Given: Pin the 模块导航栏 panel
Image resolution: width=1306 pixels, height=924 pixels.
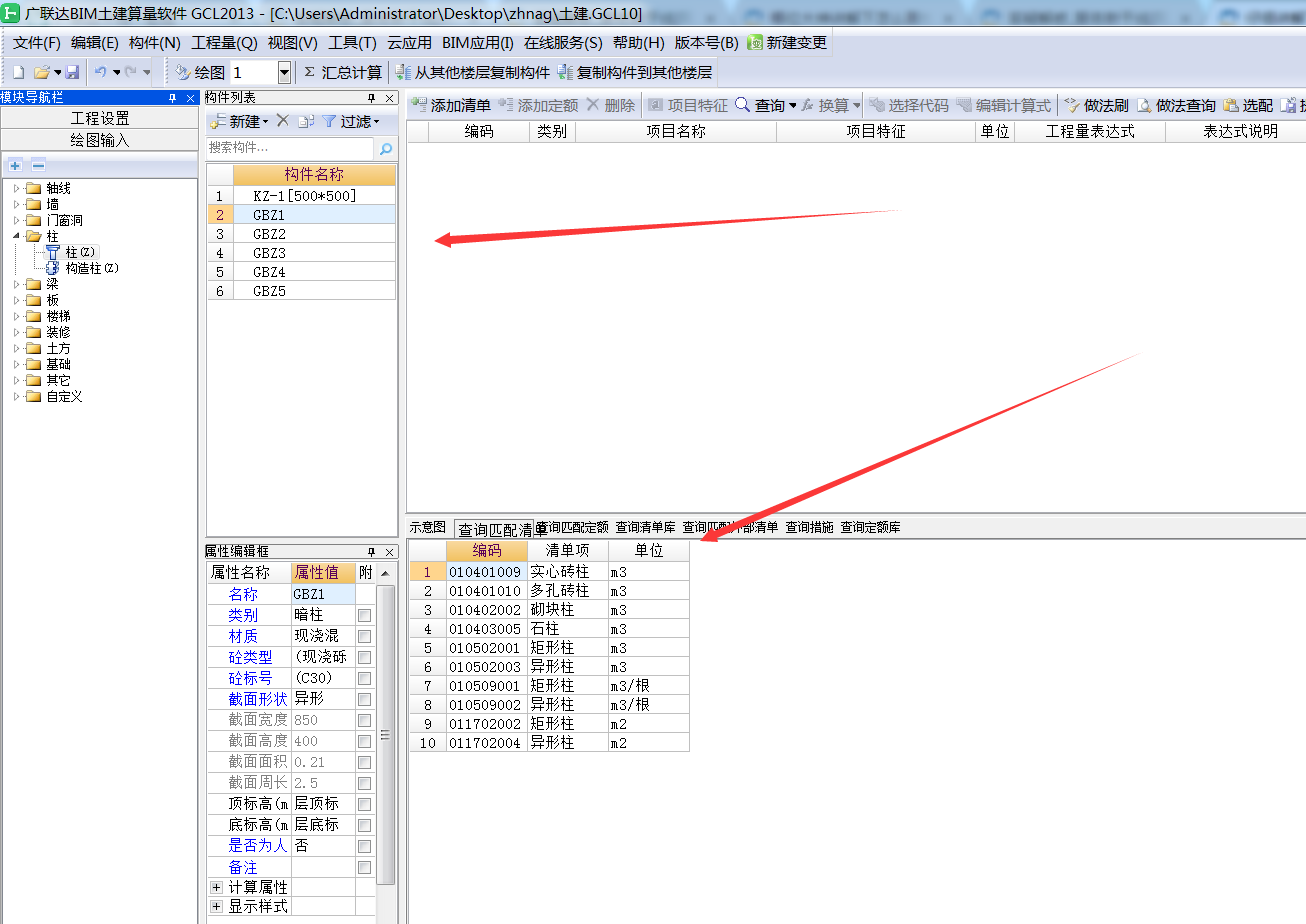Looking at the screenshot, I should [x=172, y=98].
